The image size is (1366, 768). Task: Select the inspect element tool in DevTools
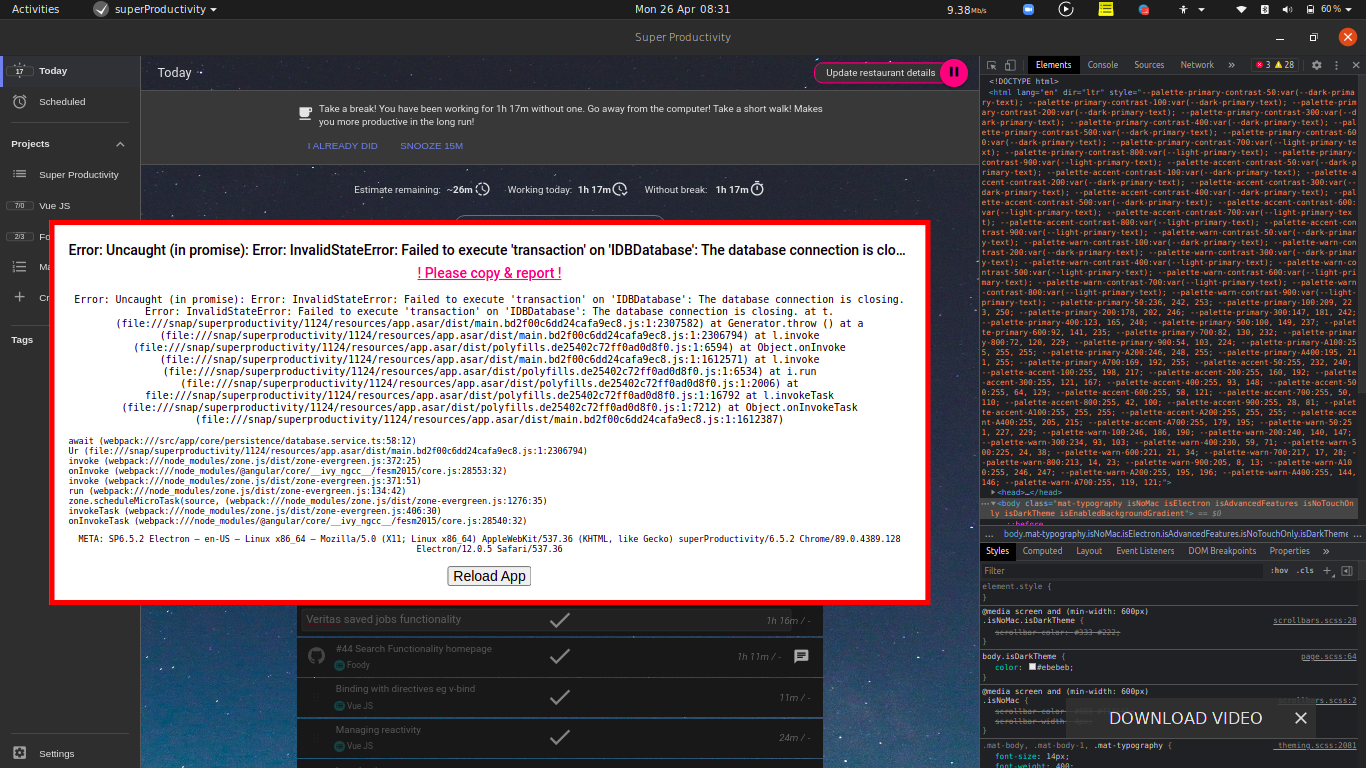pos(992,65)
